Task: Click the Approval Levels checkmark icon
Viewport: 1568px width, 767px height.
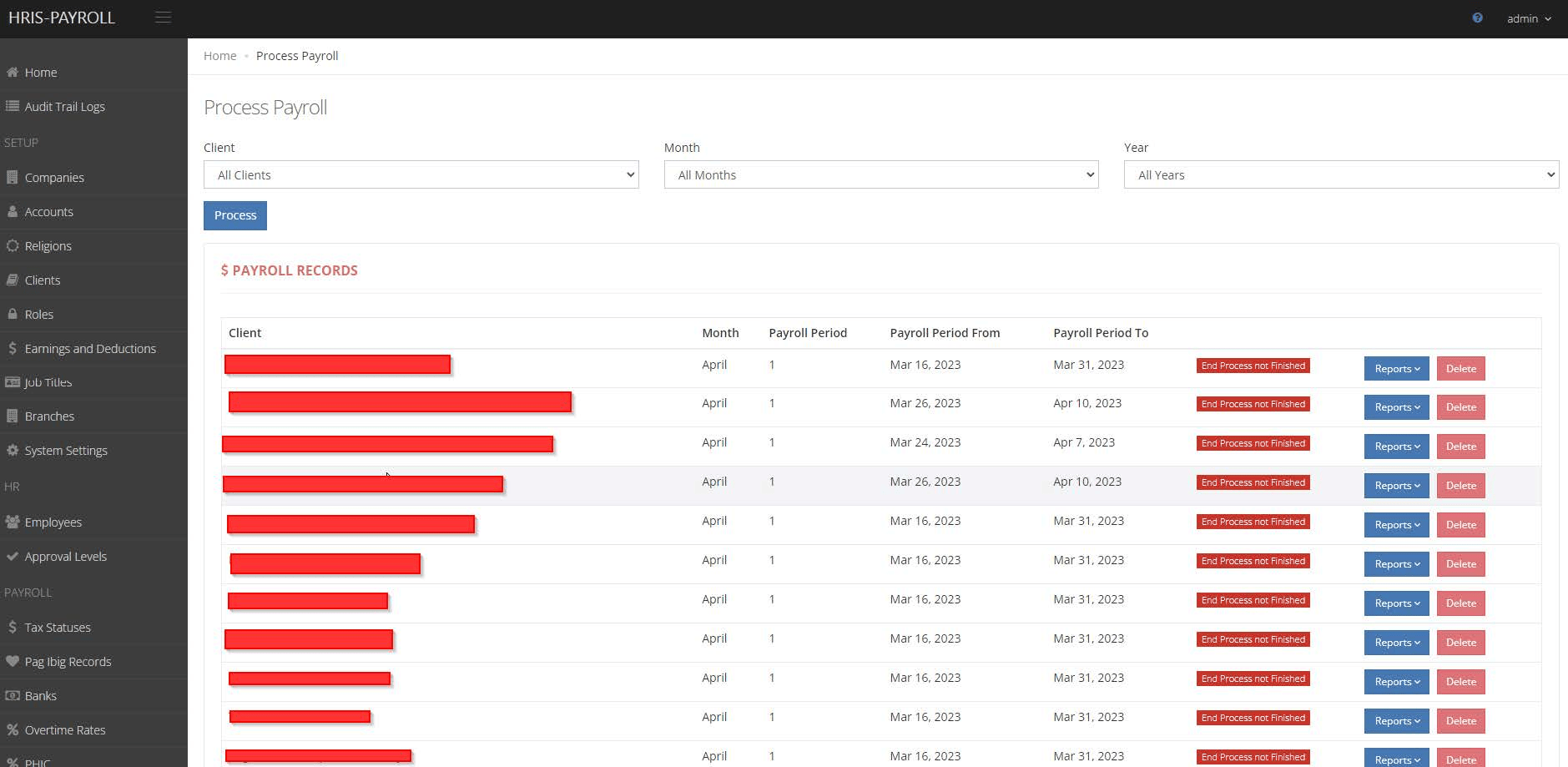Action: 13,556
